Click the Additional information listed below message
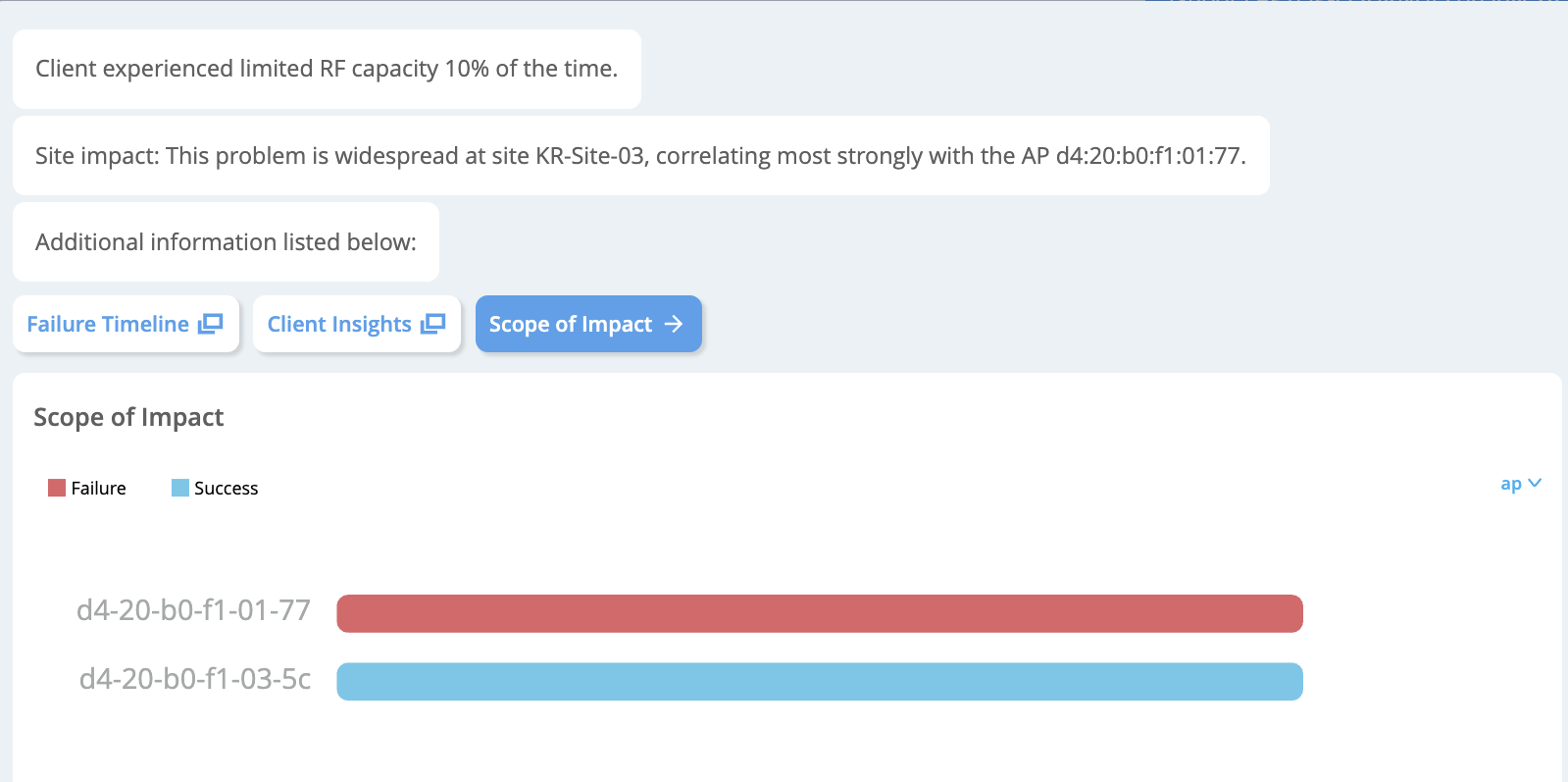Screen dimensions: 1568x782 coord(226,242)
